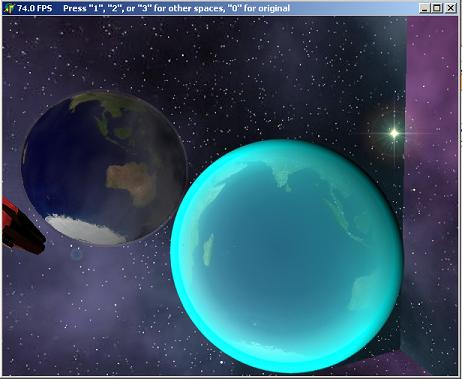Click the title bar instruction text
The image size is (462, 379).
176,8
